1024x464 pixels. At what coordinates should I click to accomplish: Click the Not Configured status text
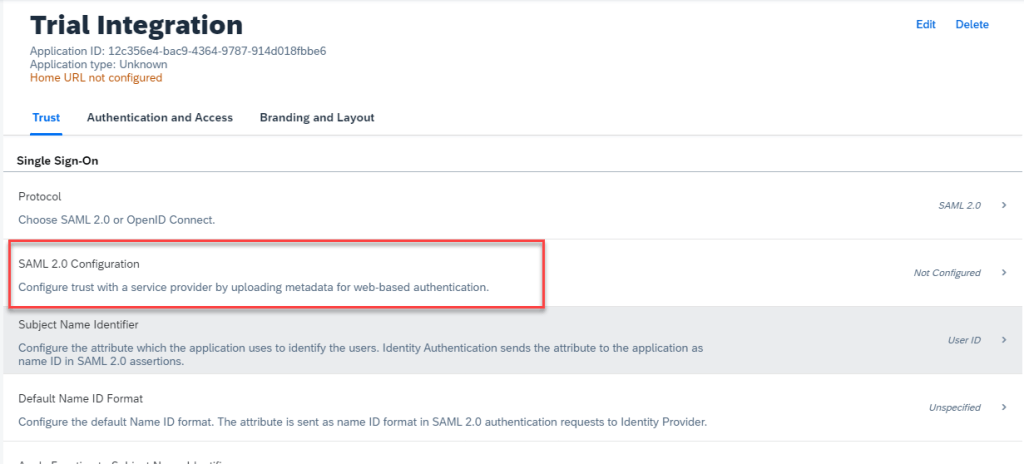click(947, 273)
